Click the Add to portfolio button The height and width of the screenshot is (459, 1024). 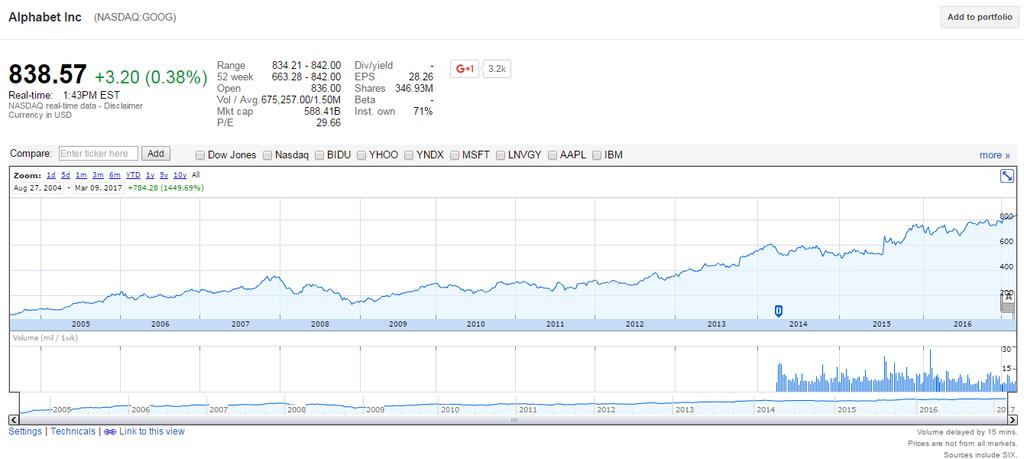tap(979, 18)
